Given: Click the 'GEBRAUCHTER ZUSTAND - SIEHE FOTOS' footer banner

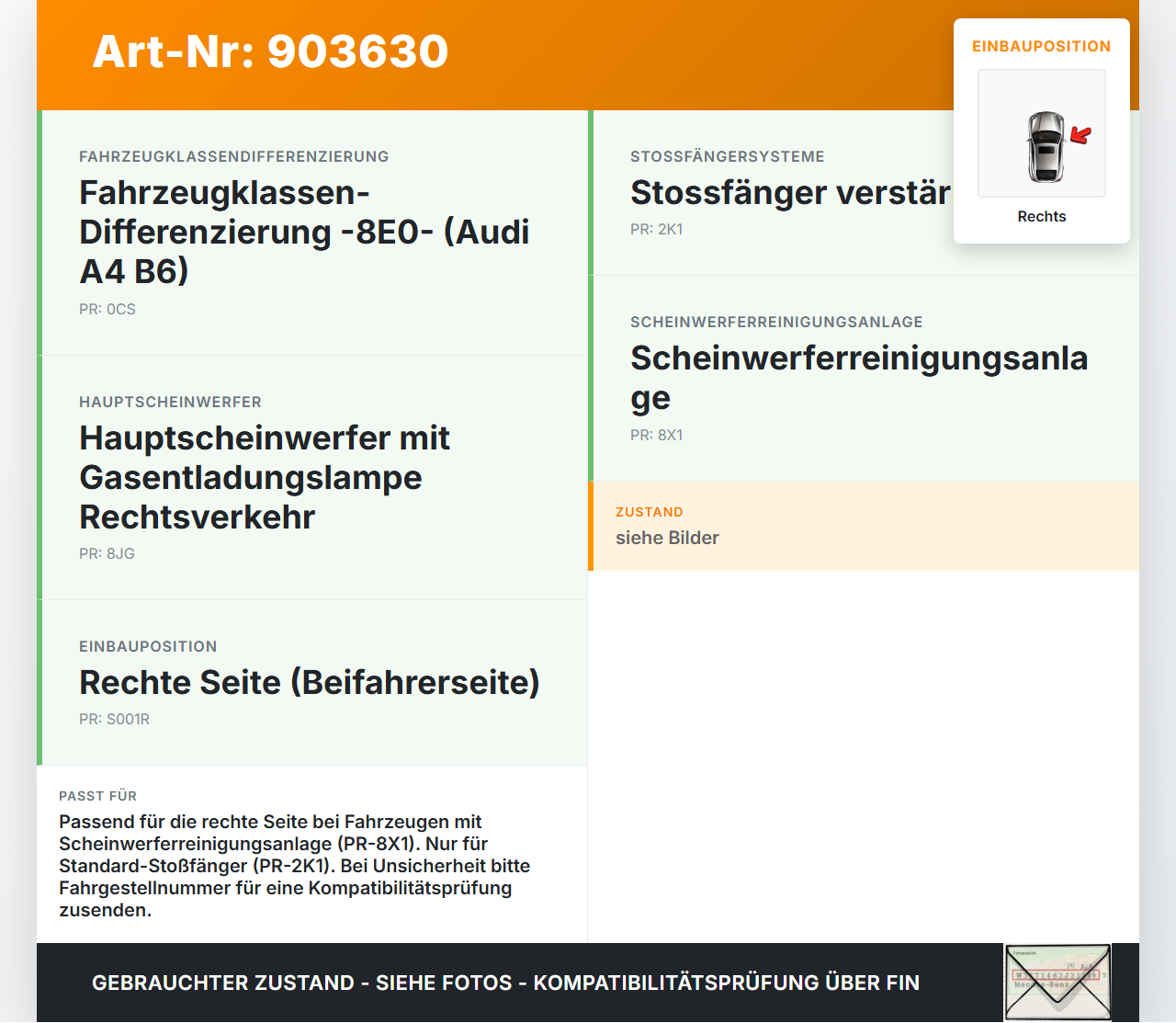Looking at the screenshot, I should 505,983.
